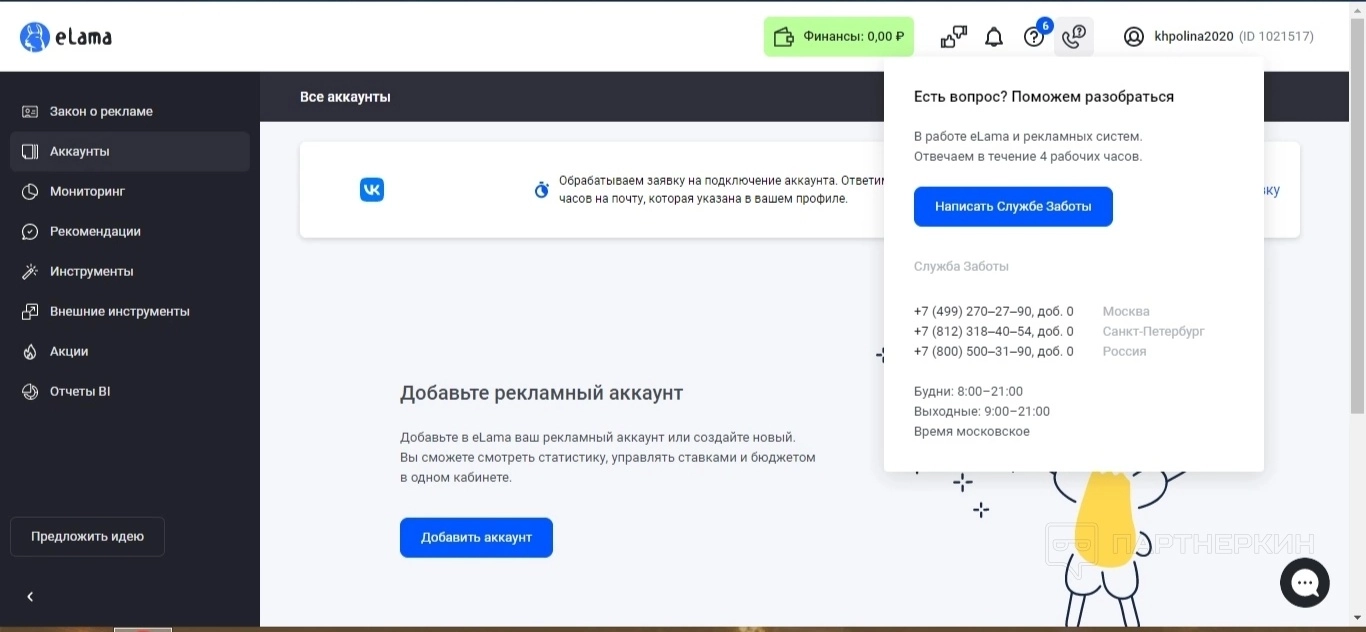Click the Время московское text
Screen dimensions: 1366x632
(x=972, y=432)
